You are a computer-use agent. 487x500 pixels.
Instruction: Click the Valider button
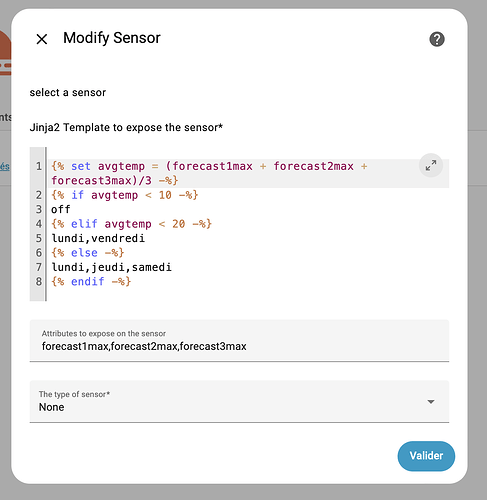coord(426,456)
